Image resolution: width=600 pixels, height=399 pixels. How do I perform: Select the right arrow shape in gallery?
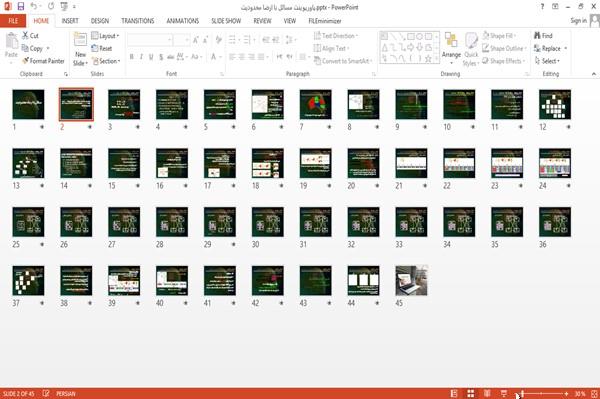(x=411, y=47)
